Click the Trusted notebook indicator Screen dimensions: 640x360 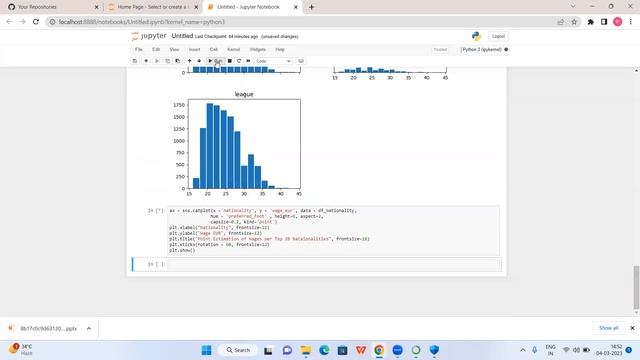(440, 49)
